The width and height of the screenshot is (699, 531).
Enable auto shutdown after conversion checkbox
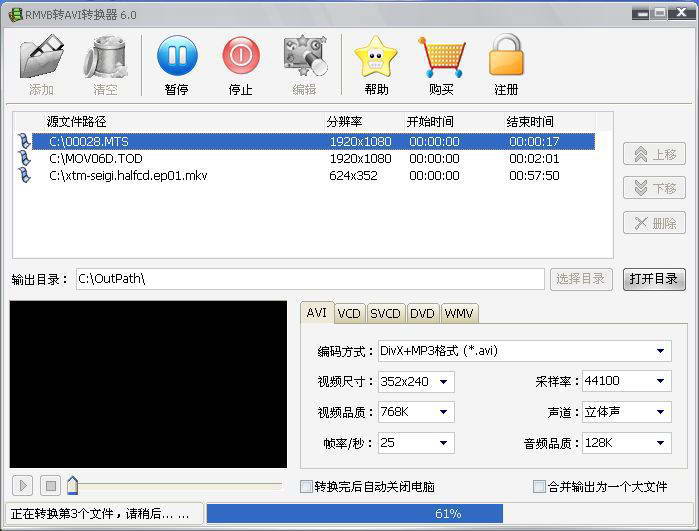tap(307, 487)
